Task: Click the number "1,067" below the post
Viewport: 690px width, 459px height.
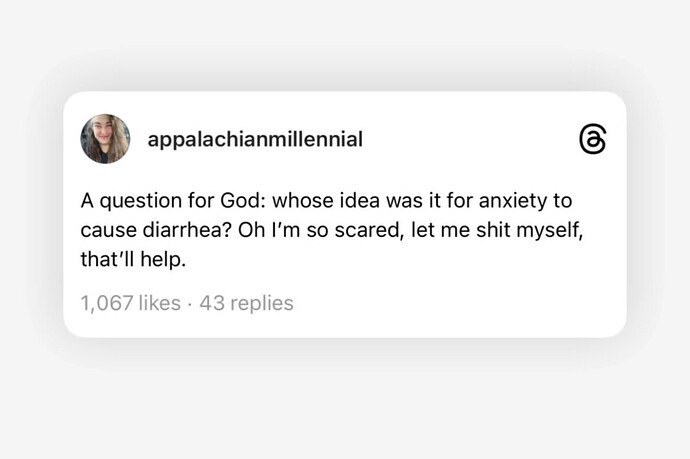Action: click(x=107, y=302)
